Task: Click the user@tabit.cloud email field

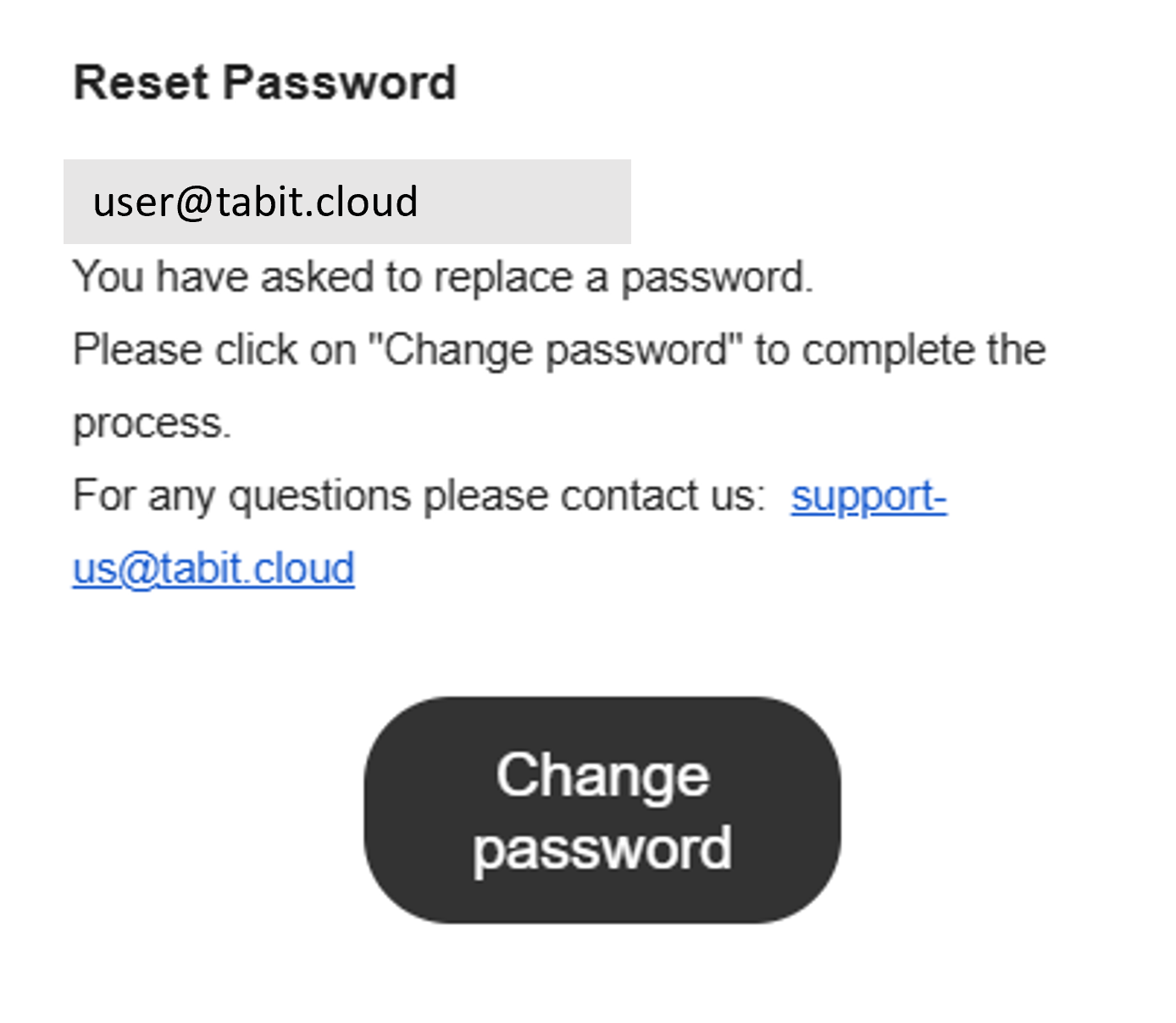Action: pyautogui.click(x=347, y=202)
